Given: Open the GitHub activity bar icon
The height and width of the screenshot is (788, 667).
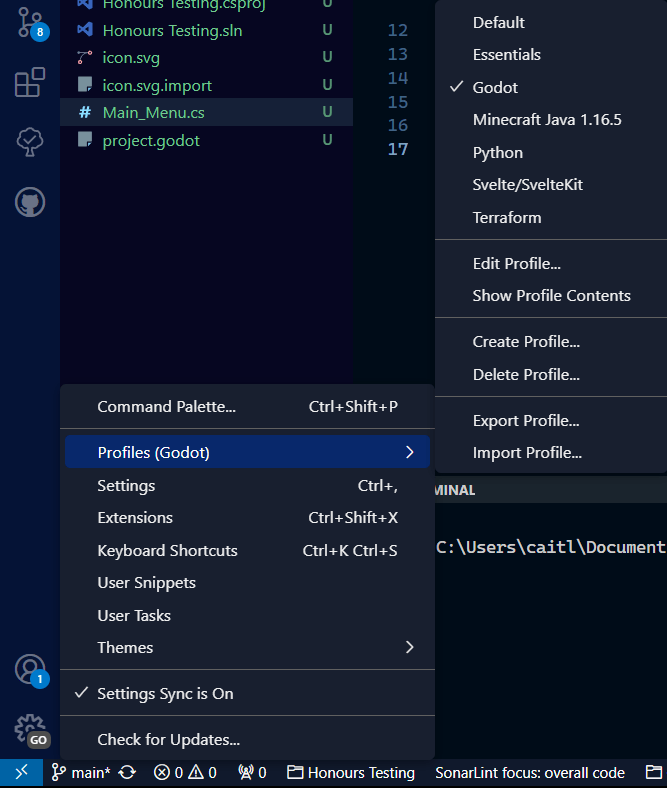Looking at the screenshot, I should point(30,202).
